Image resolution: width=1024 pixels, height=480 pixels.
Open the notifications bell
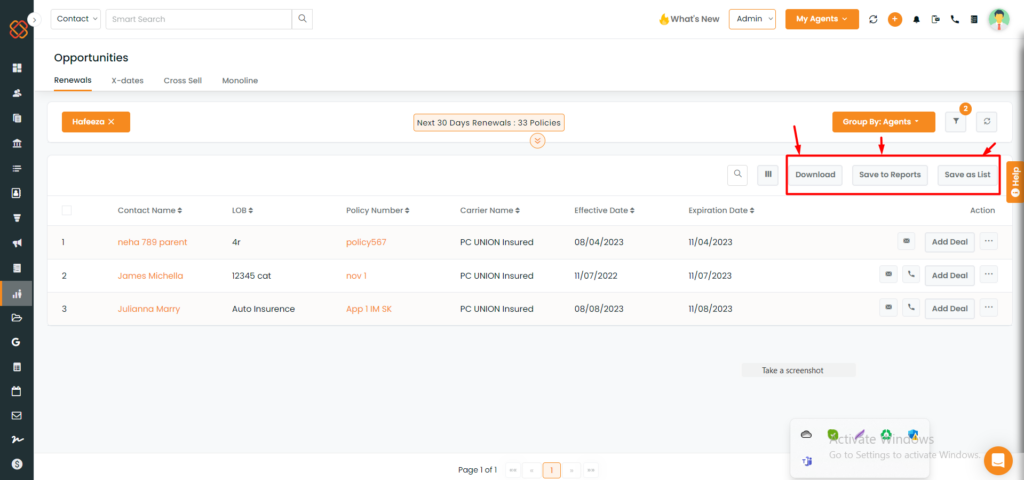tap(916, 20)
